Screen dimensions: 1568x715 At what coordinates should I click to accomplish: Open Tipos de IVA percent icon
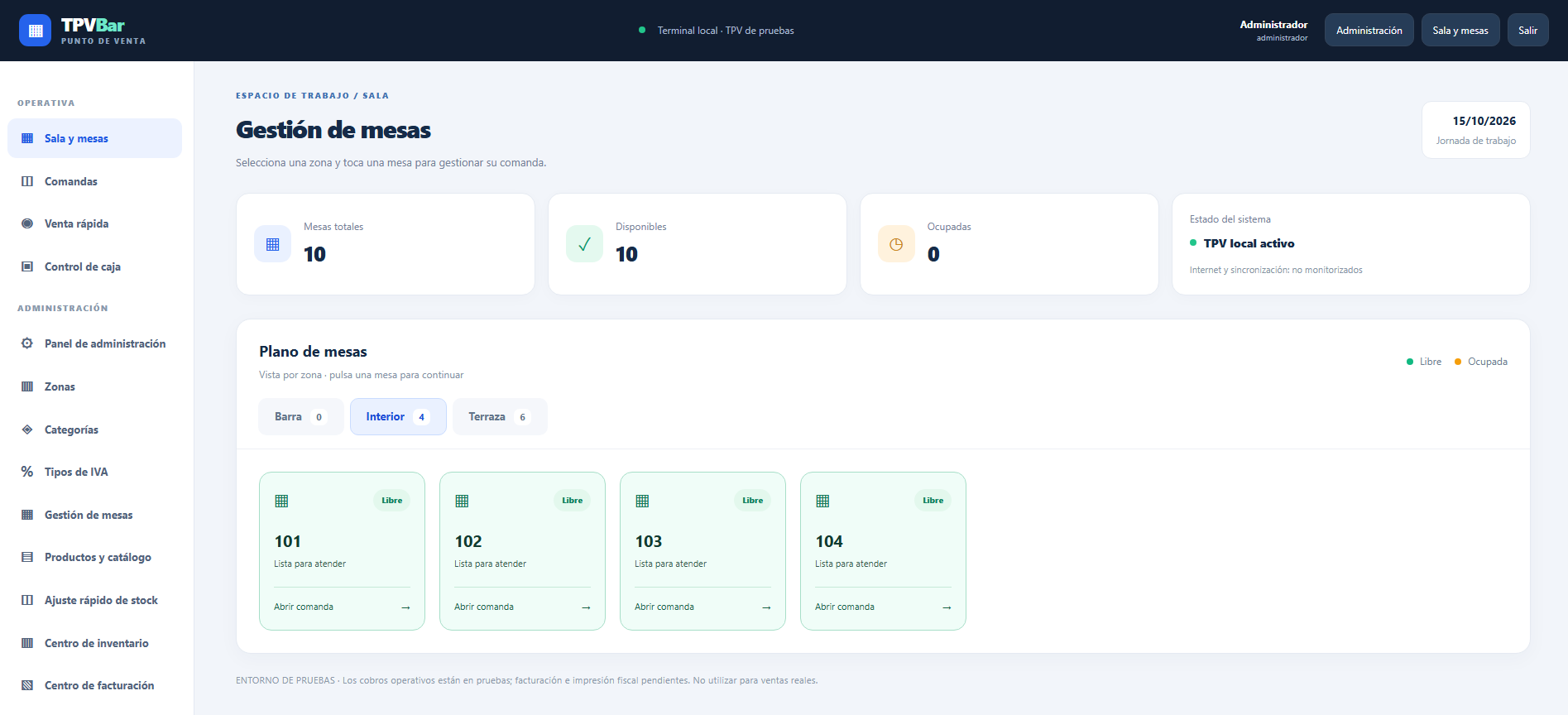coord(27,472)
